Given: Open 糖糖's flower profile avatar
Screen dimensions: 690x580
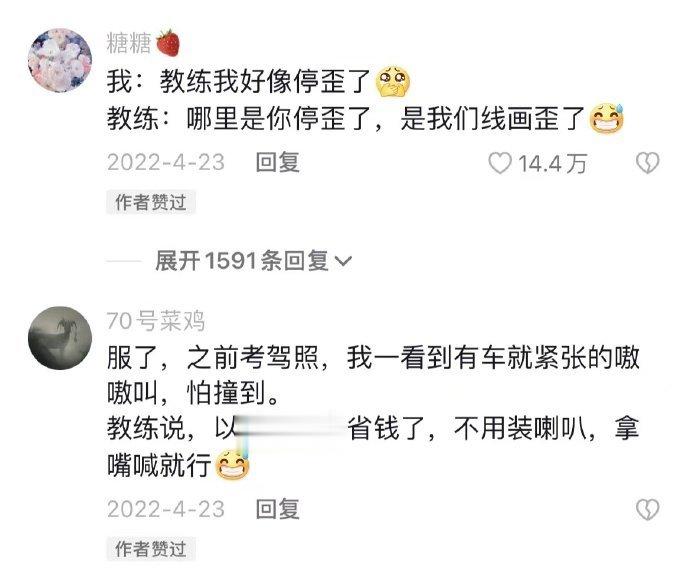Looking at the screenshot, I should (x=60, y=60).
